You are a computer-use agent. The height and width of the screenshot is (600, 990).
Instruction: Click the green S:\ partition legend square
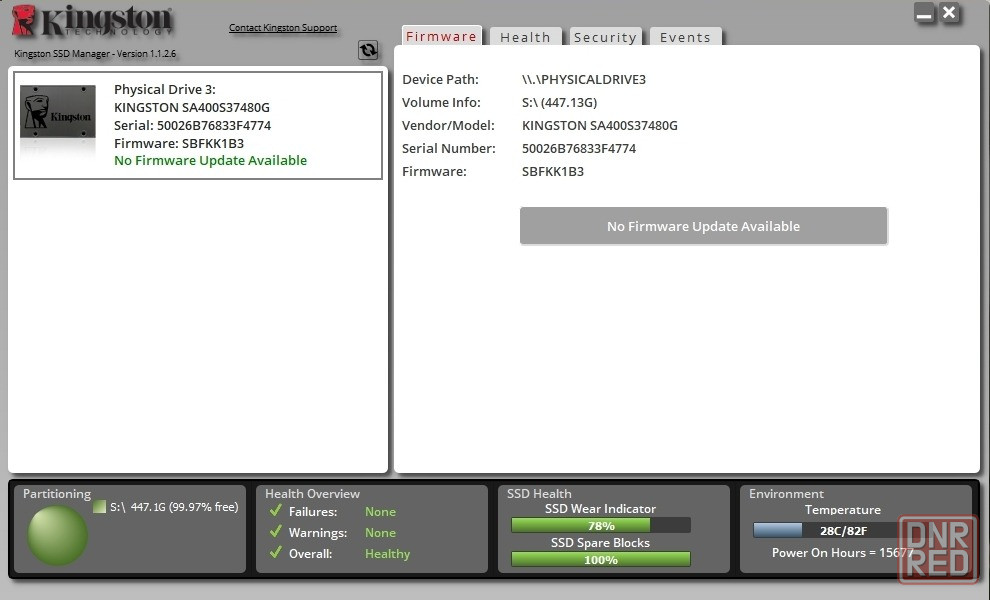[99, 507]
